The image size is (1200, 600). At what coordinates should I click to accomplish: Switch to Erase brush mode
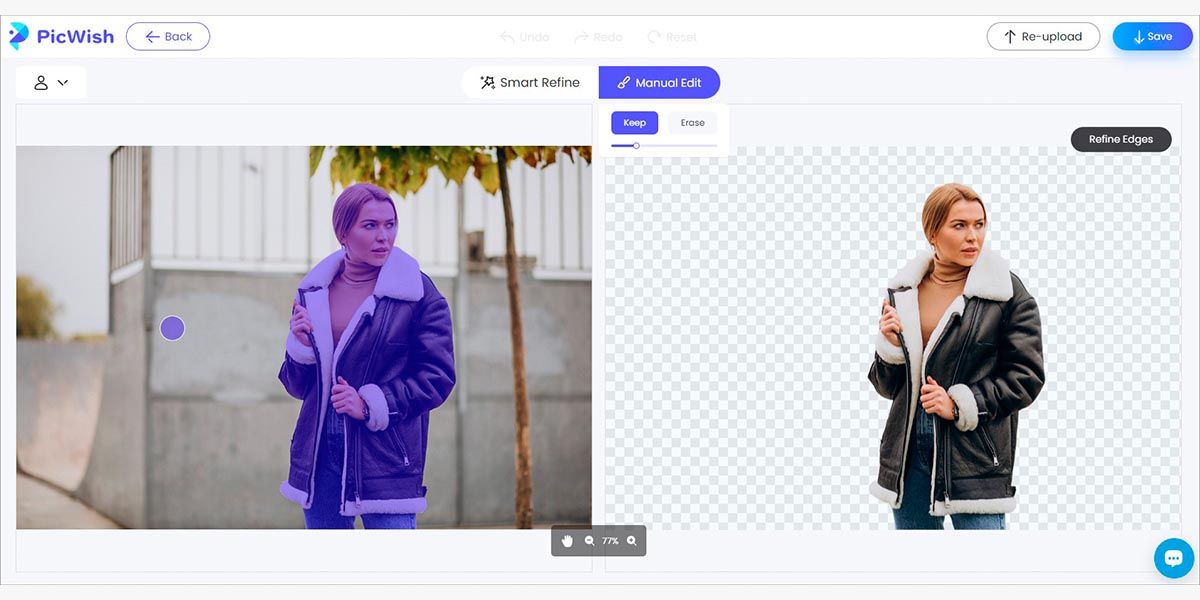click(x=691, y=122)
